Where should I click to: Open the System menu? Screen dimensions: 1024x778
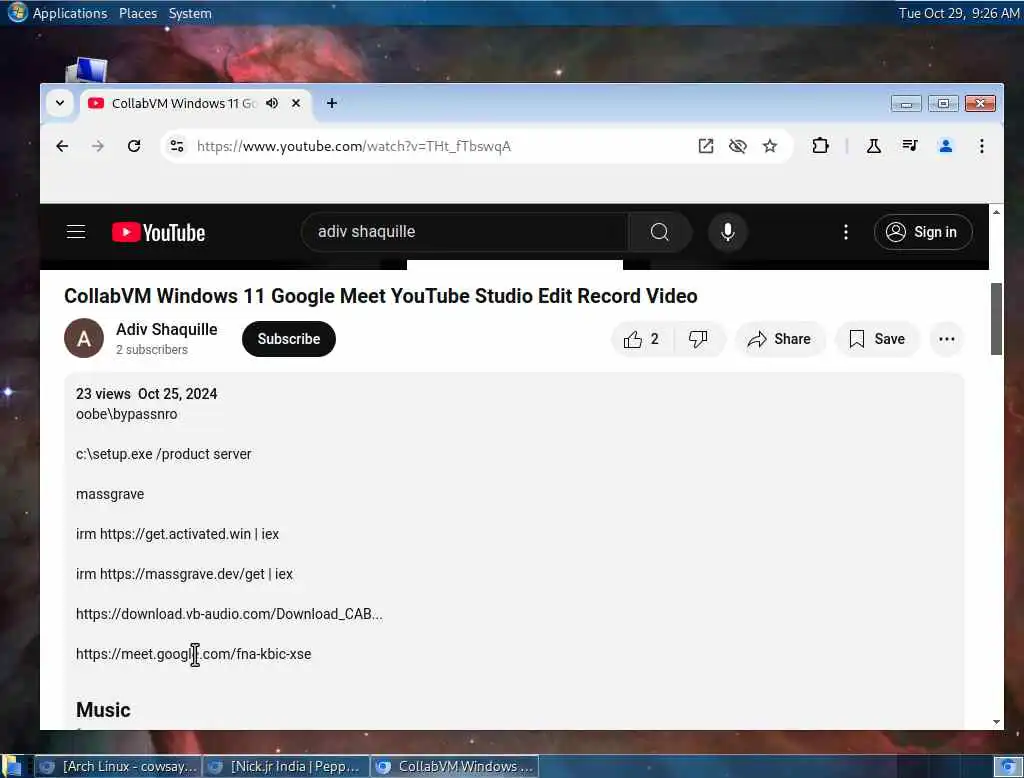[190, 13]
